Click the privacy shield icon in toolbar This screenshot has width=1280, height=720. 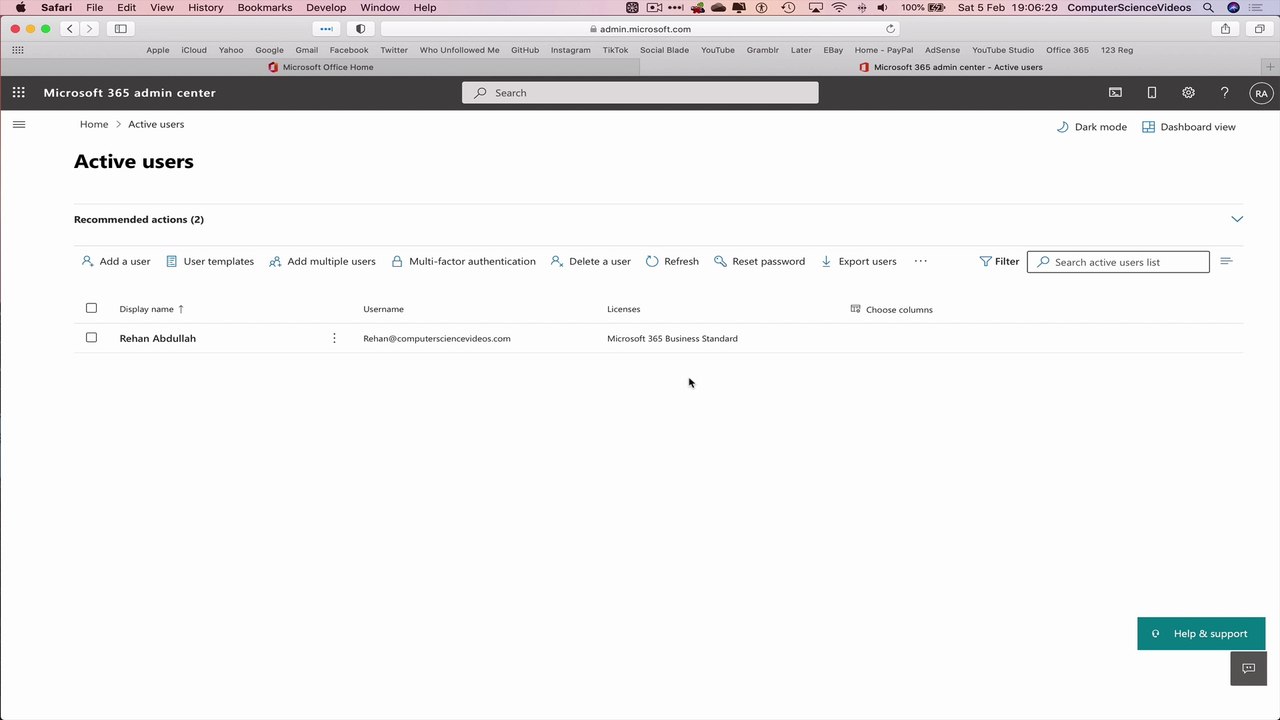361,29
